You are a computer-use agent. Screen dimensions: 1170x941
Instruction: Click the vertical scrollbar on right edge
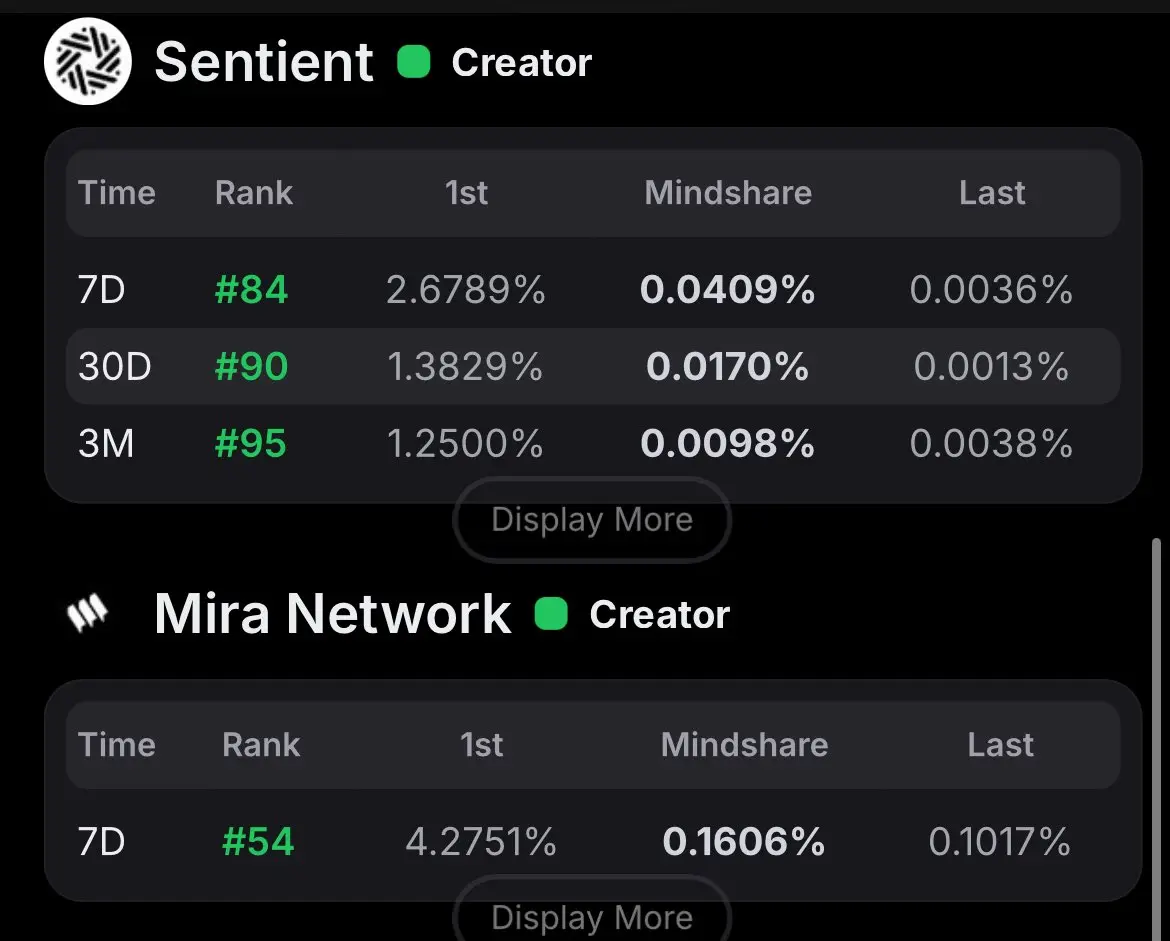coord(1156,739)
